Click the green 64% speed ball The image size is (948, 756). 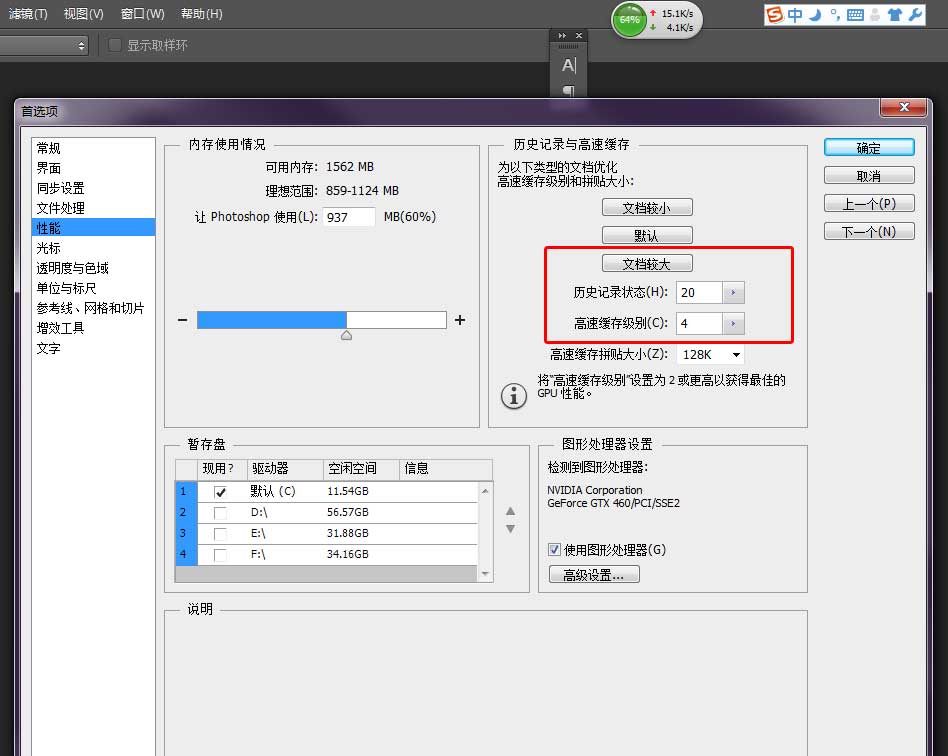(628, 18)
